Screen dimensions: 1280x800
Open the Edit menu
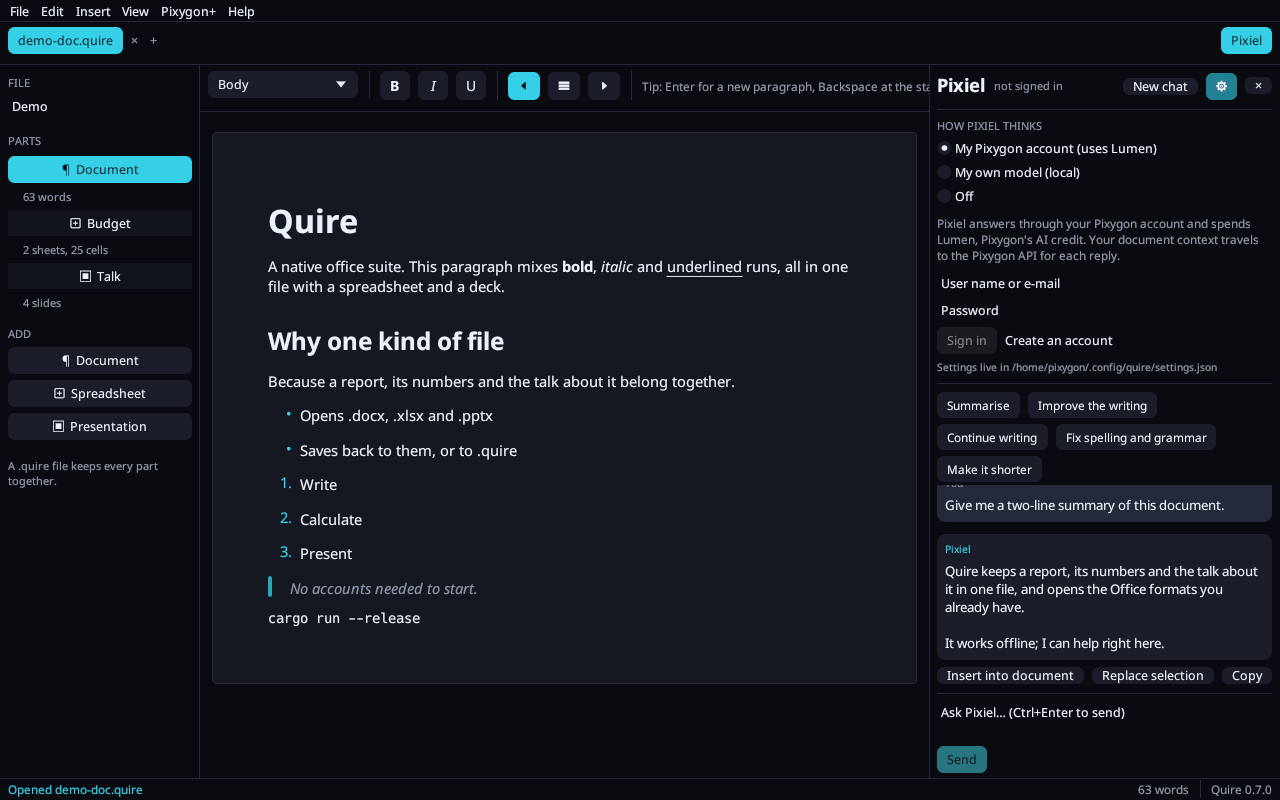(52, 11)
